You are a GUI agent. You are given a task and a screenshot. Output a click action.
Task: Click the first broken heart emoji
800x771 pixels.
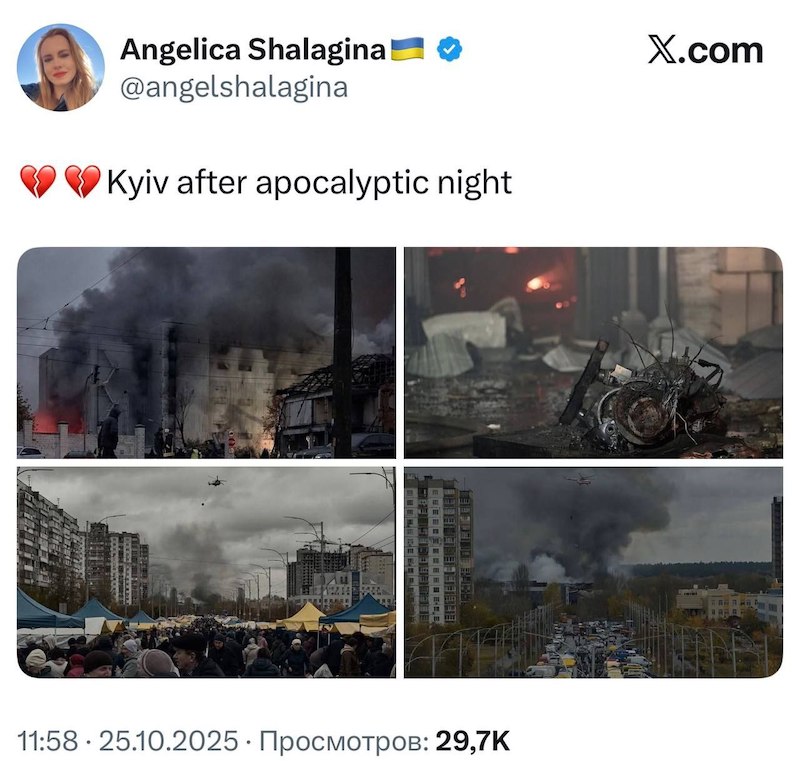pyautogui.click(x=38, y=182)
